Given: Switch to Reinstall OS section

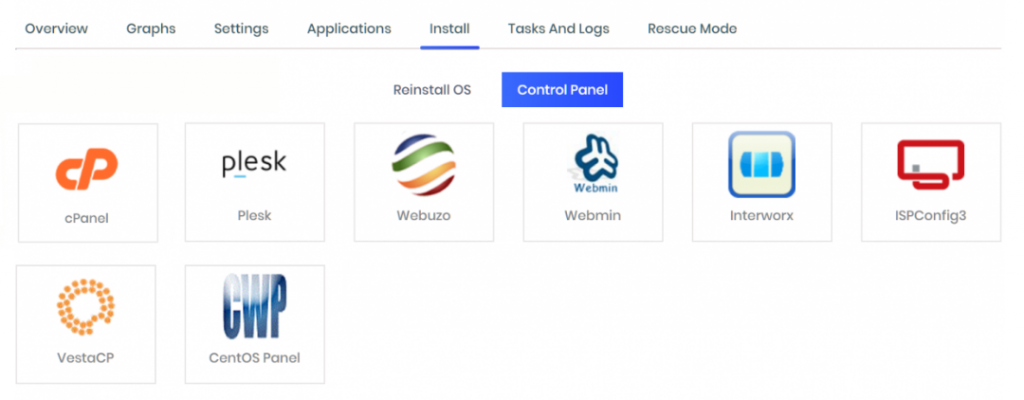Looking at the screenshot, I should [x=432, y=90].
